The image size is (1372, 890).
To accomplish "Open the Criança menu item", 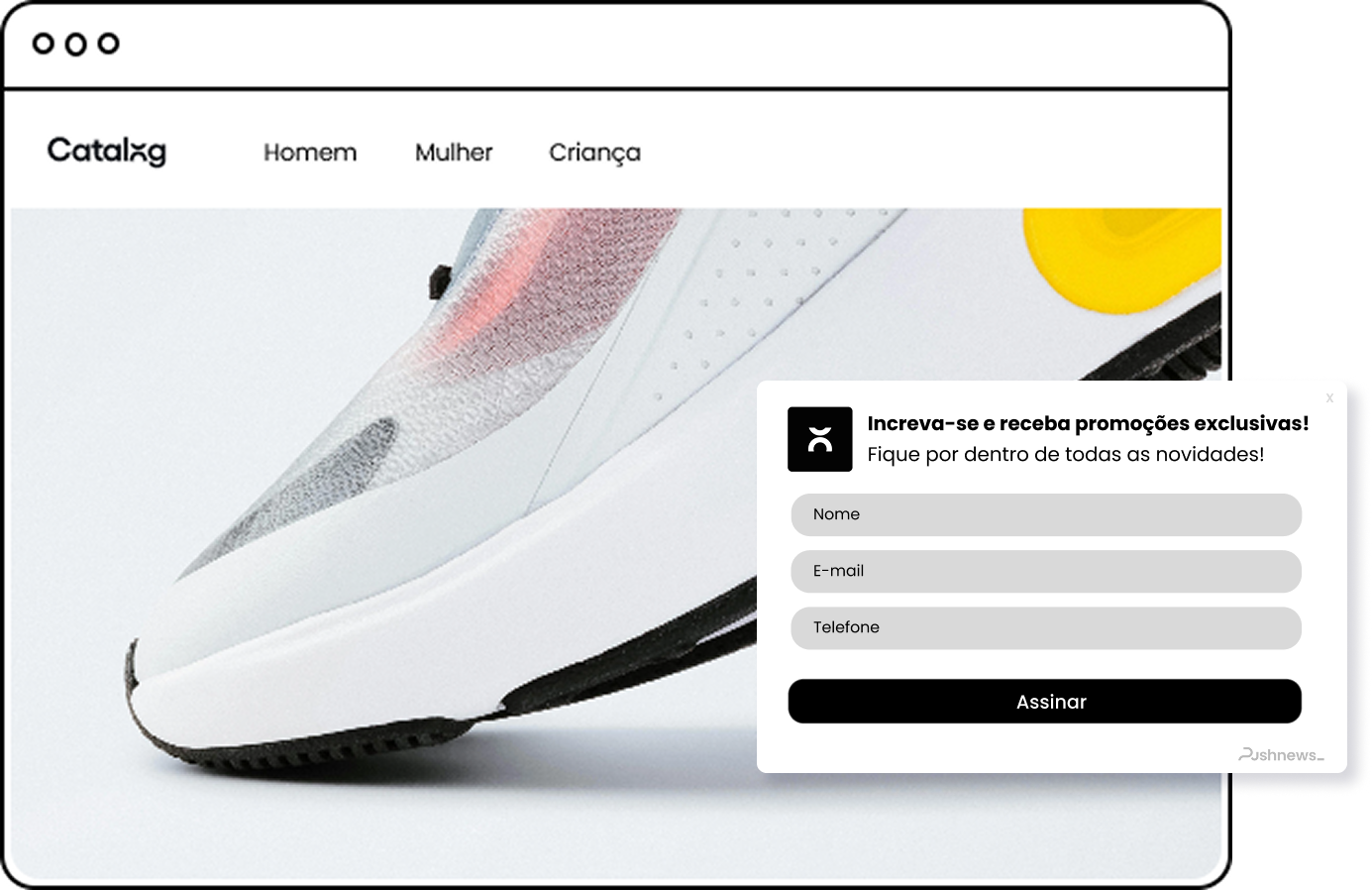I will point(594,153).
